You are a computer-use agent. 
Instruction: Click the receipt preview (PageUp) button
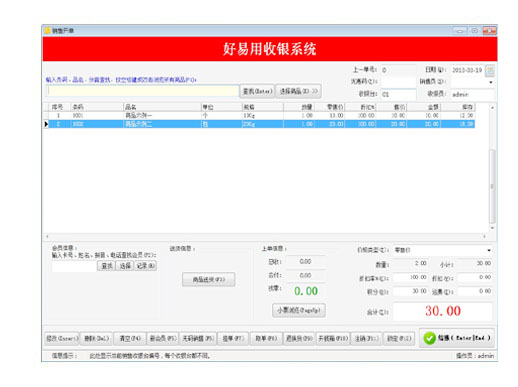click(x=299, y=310)
